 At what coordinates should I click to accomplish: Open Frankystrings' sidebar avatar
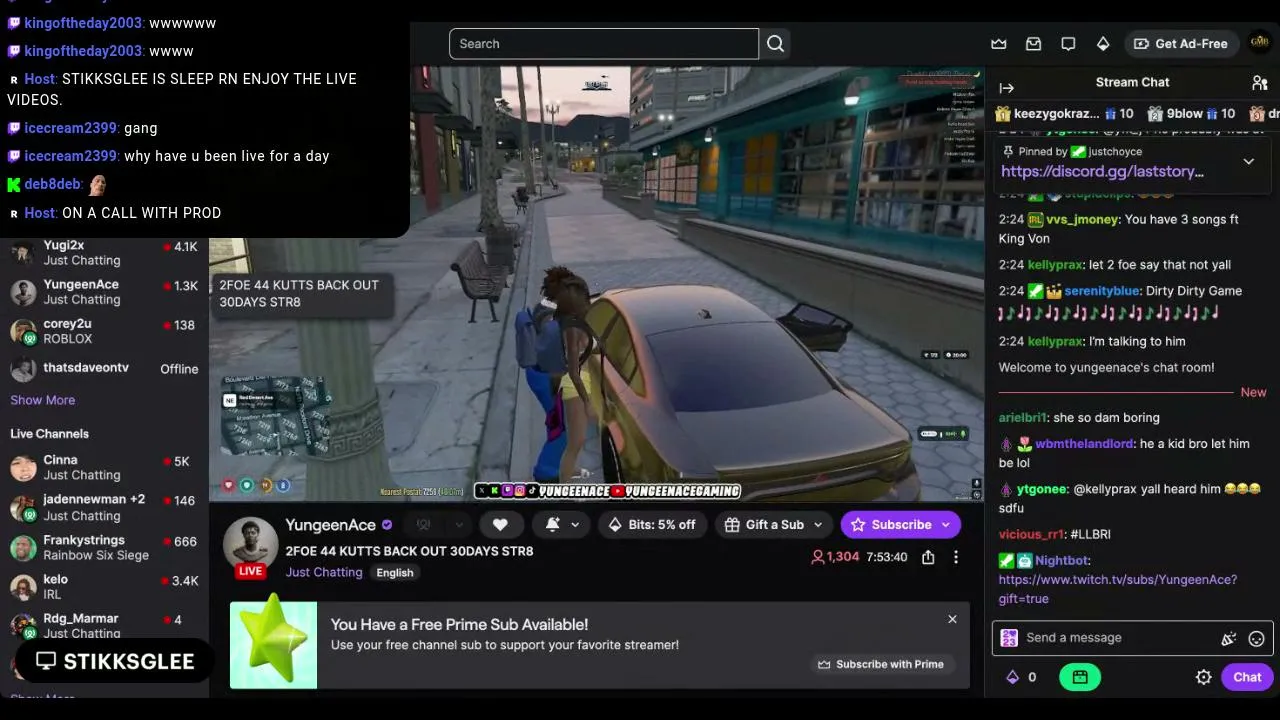tap(23, 548)
